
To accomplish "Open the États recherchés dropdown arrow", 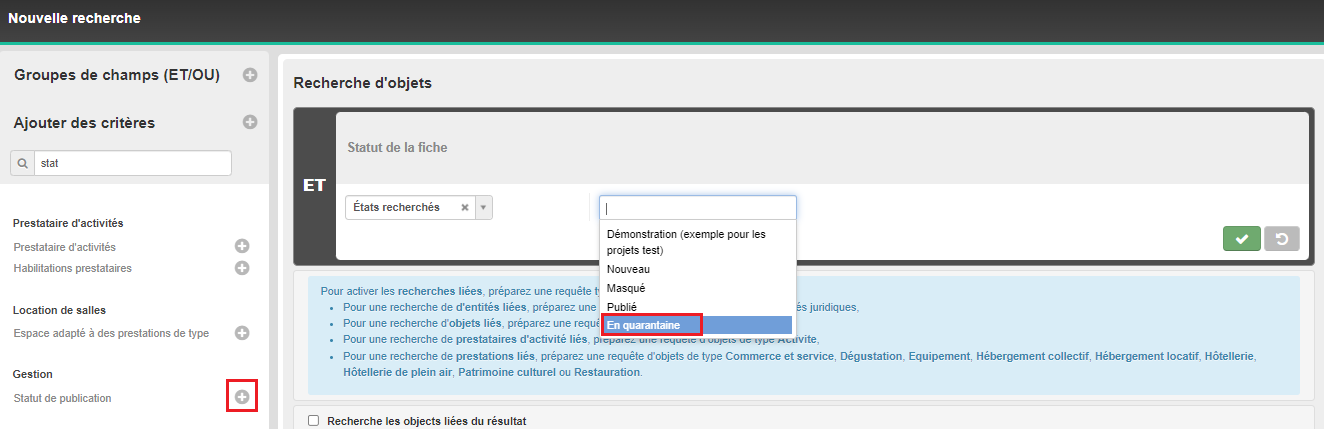I will (x=484, y=208).
